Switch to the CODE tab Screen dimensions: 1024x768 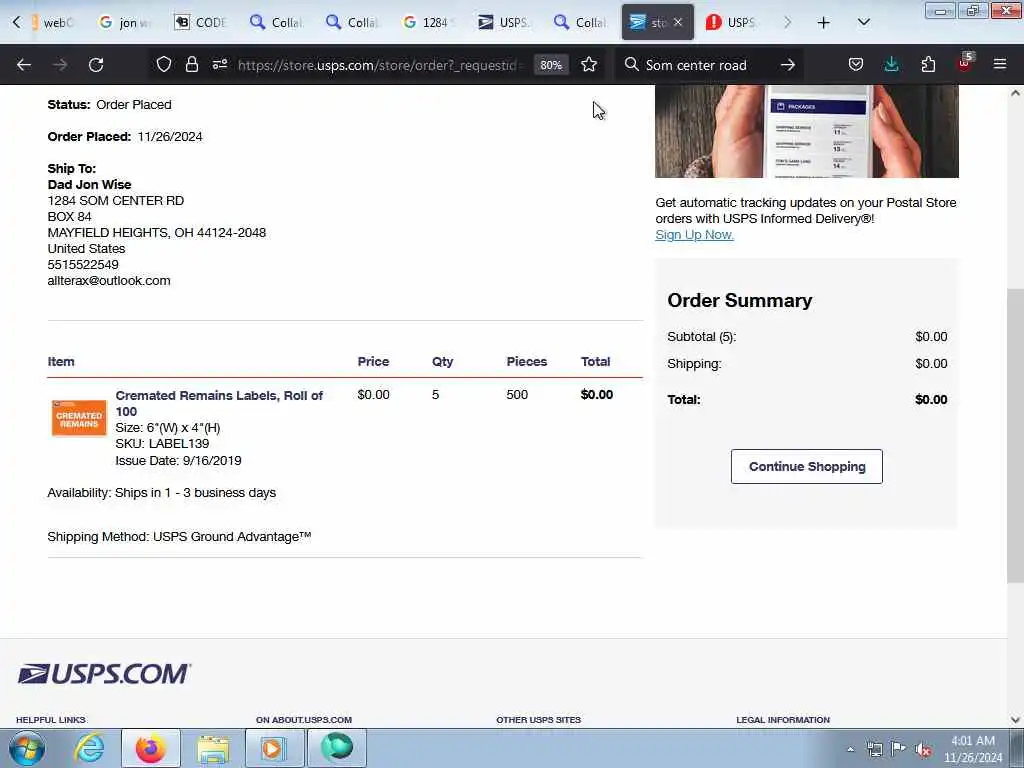coord(201,22)
